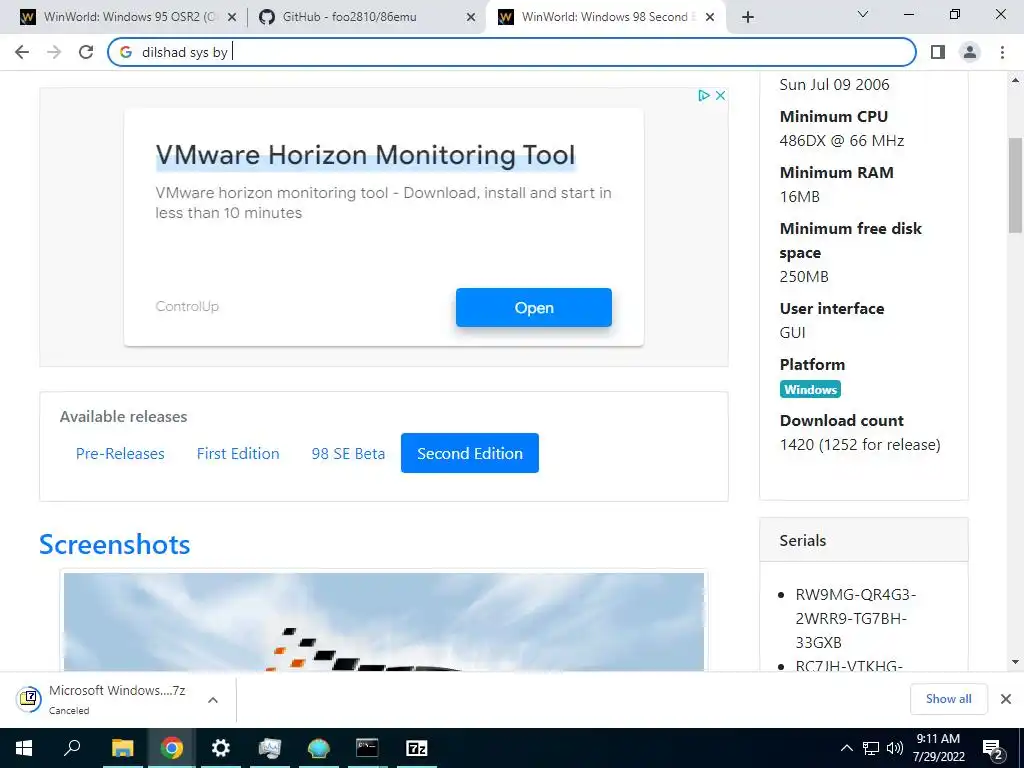Click the network tray icon
This screenshot has height=768, width=1024.
[871, 748]
